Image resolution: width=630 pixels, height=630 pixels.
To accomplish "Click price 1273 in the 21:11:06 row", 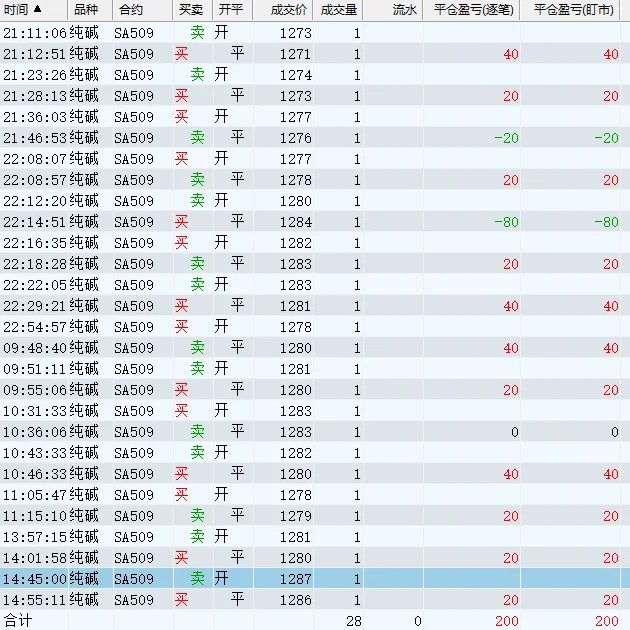I will (x=295, y=33).
